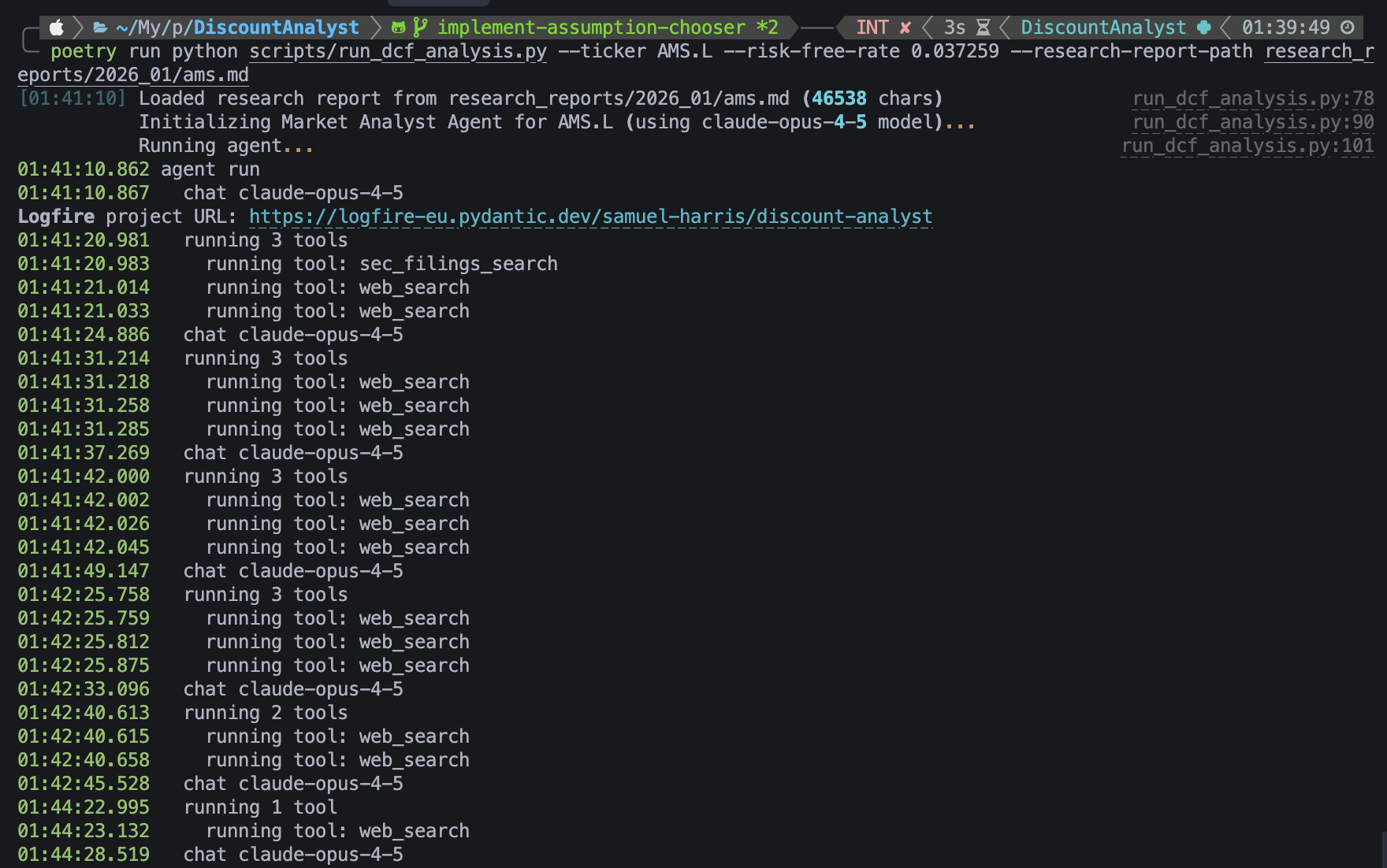Screen dimensions: 1387x868
Task: Click the INT status label
Action: point(872,28)
